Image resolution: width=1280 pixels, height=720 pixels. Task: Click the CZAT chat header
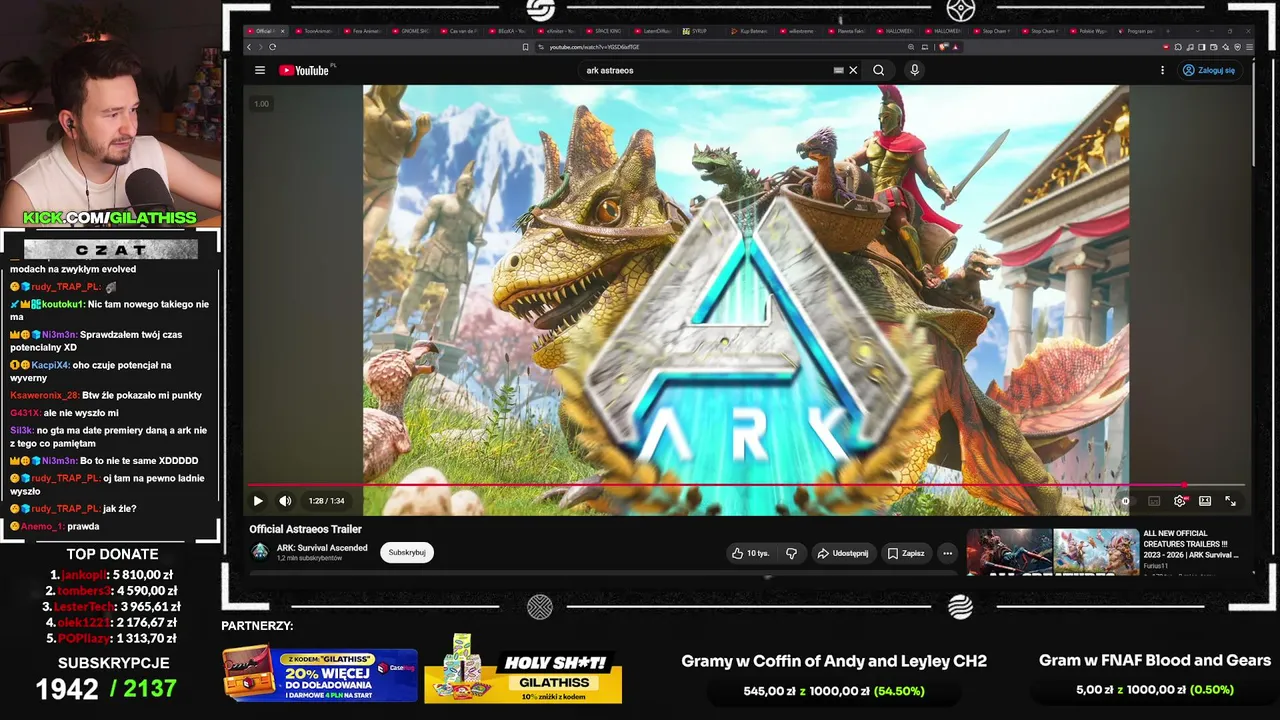[x=110, y=249]
